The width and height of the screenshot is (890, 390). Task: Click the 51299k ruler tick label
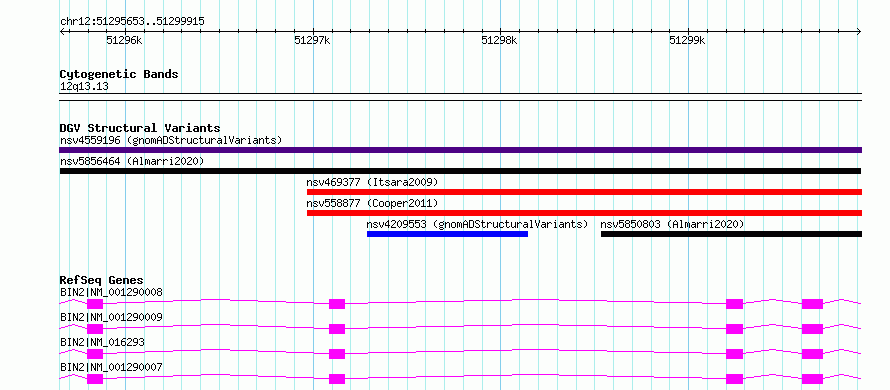click(x=687, y=40)
